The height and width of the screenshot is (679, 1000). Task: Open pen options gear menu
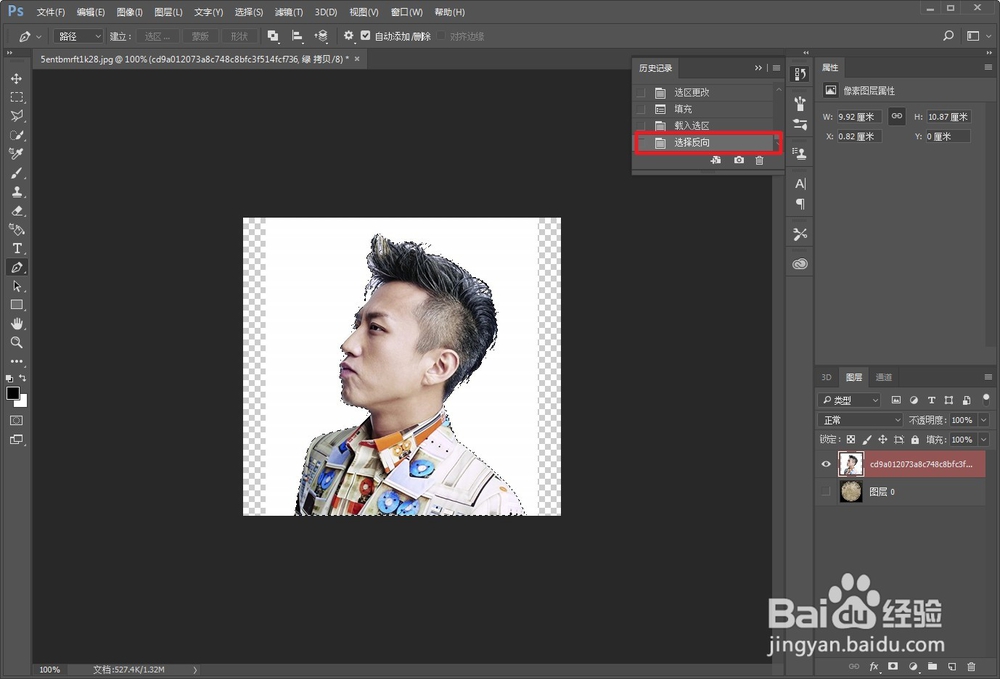348,36
